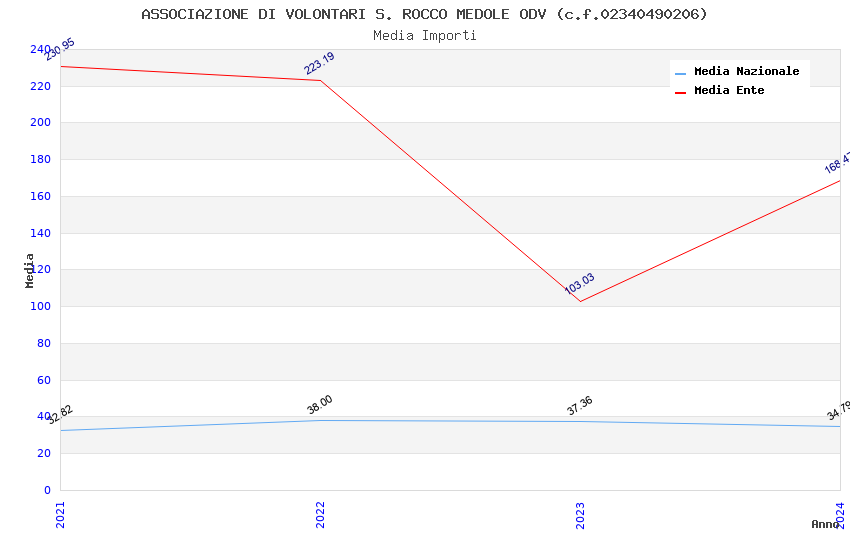Click the 220 y-axis tick label
This screenshot has width=850, height=550.
pyautogui.click(x=41, y=87)
